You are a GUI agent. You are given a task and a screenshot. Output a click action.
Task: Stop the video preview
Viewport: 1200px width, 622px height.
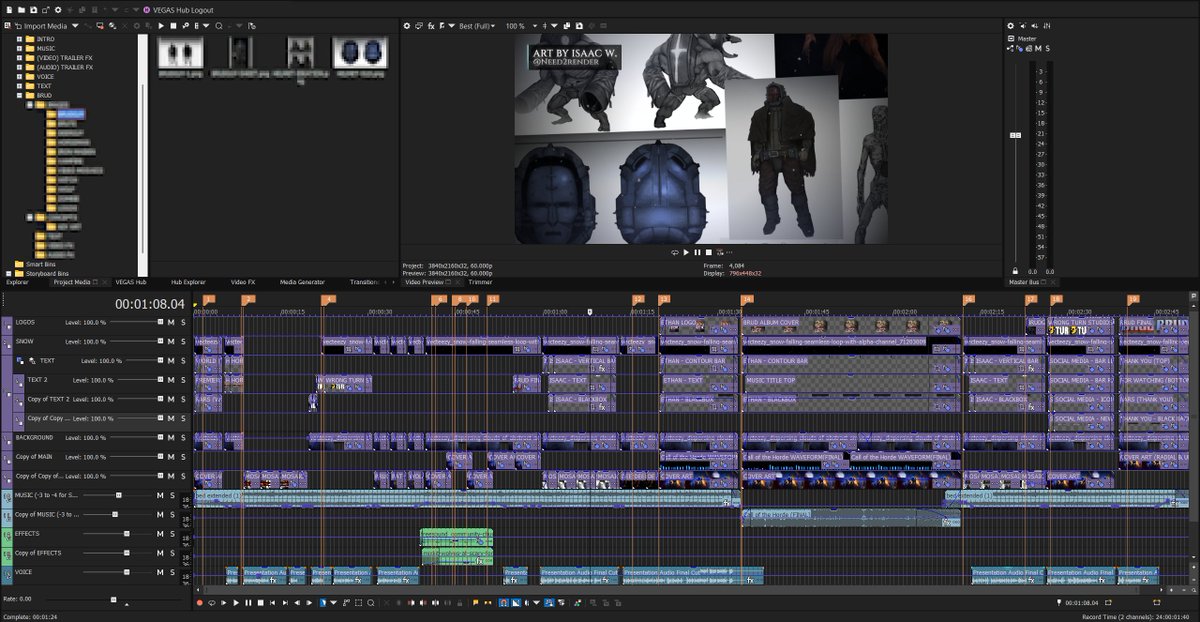pos(709,252)
